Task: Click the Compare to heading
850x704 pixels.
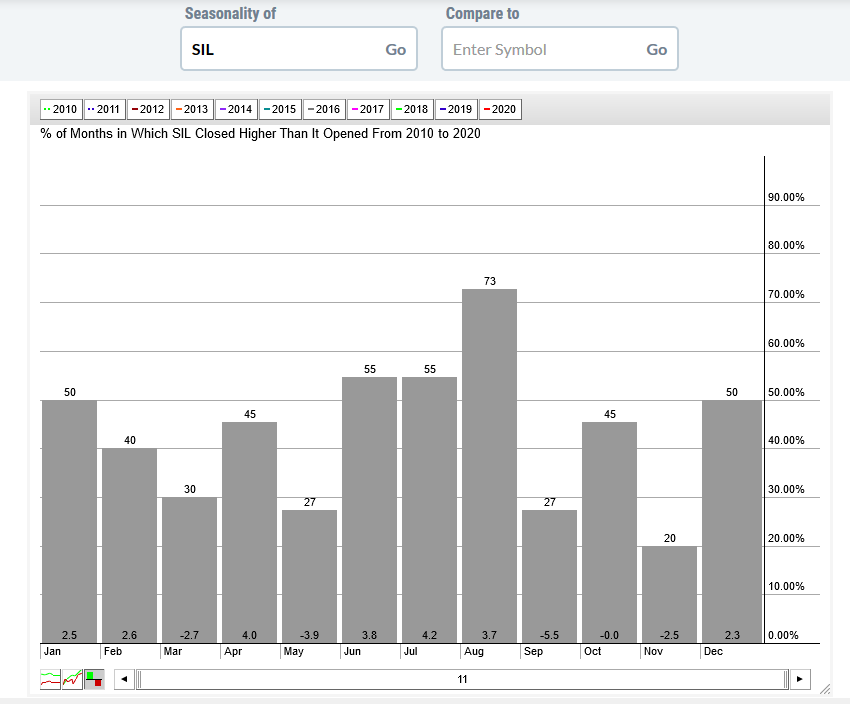Action: 482,14
